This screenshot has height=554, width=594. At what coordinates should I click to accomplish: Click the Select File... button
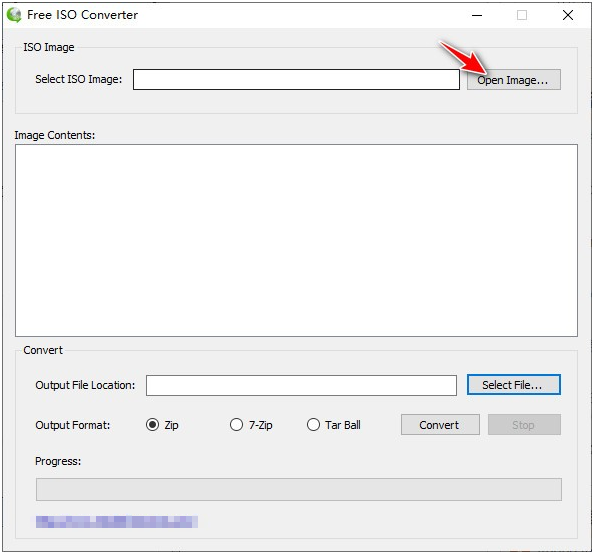point(513,385)
